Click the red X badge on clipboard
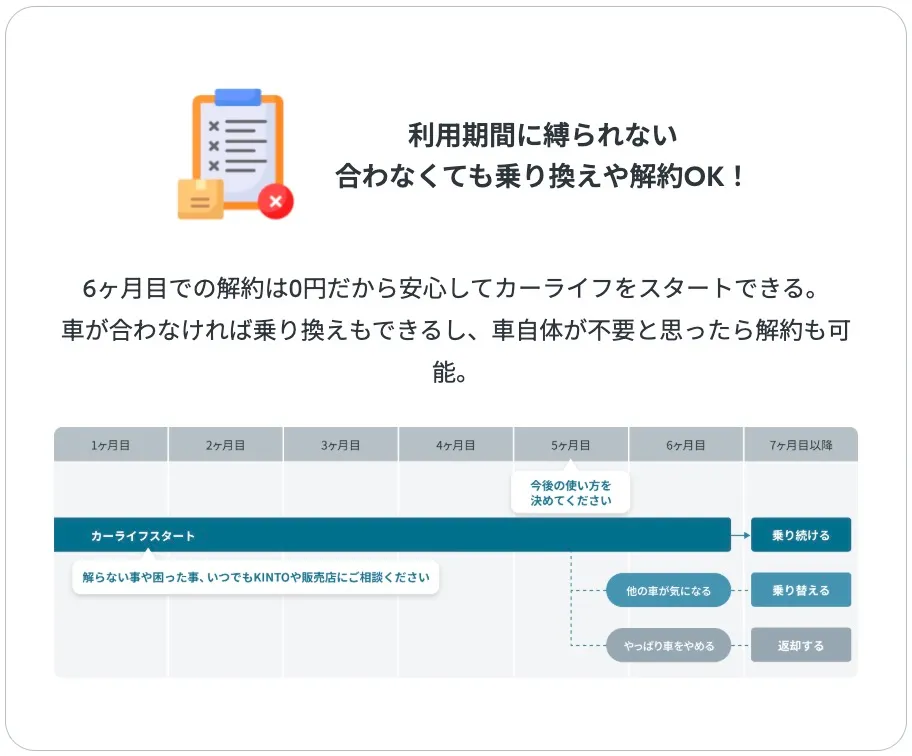This screenshot has width=912, height=756. [276, 201]
